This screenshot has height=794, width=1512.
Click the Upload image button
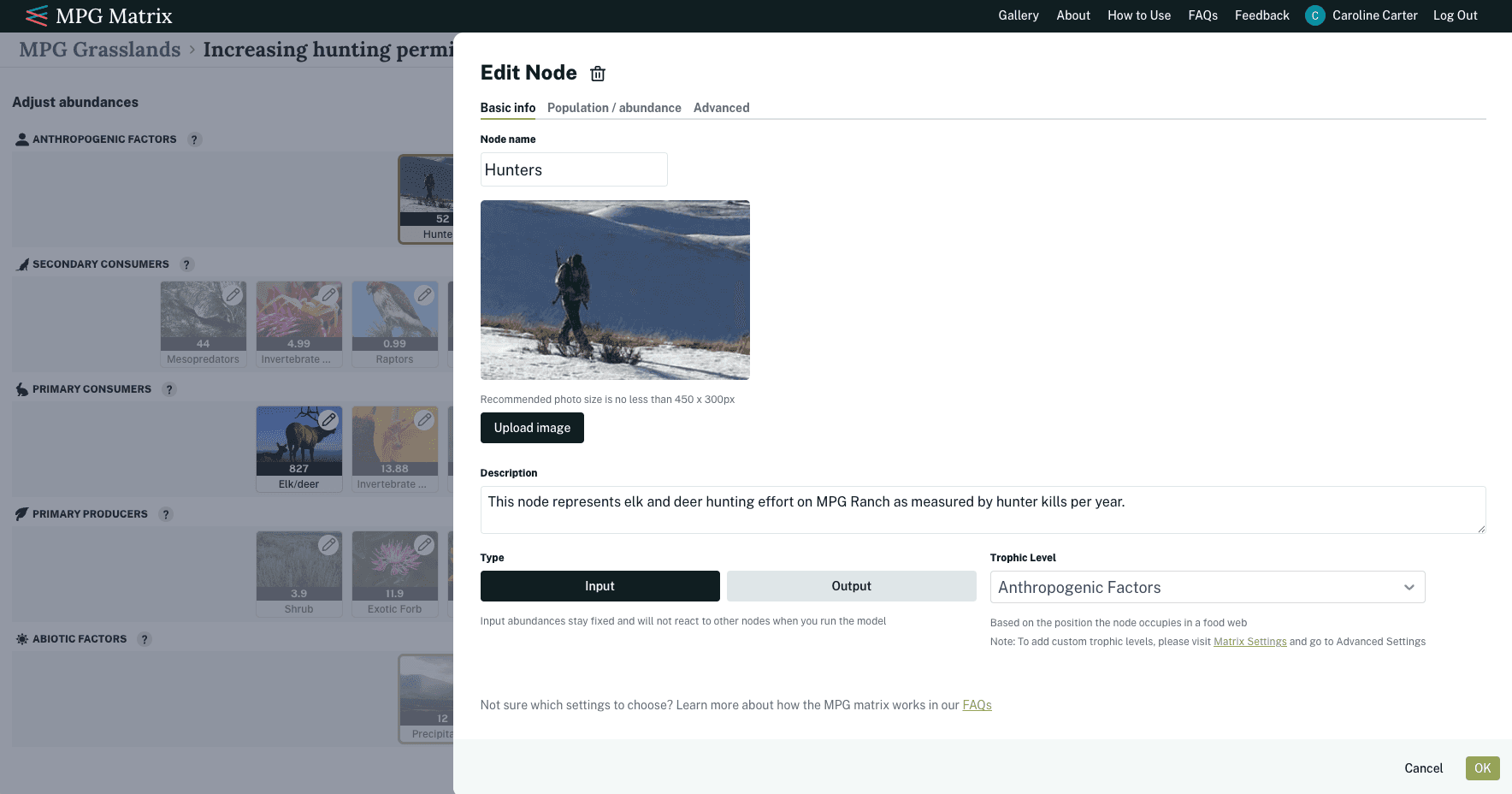(x=532, y=428)
